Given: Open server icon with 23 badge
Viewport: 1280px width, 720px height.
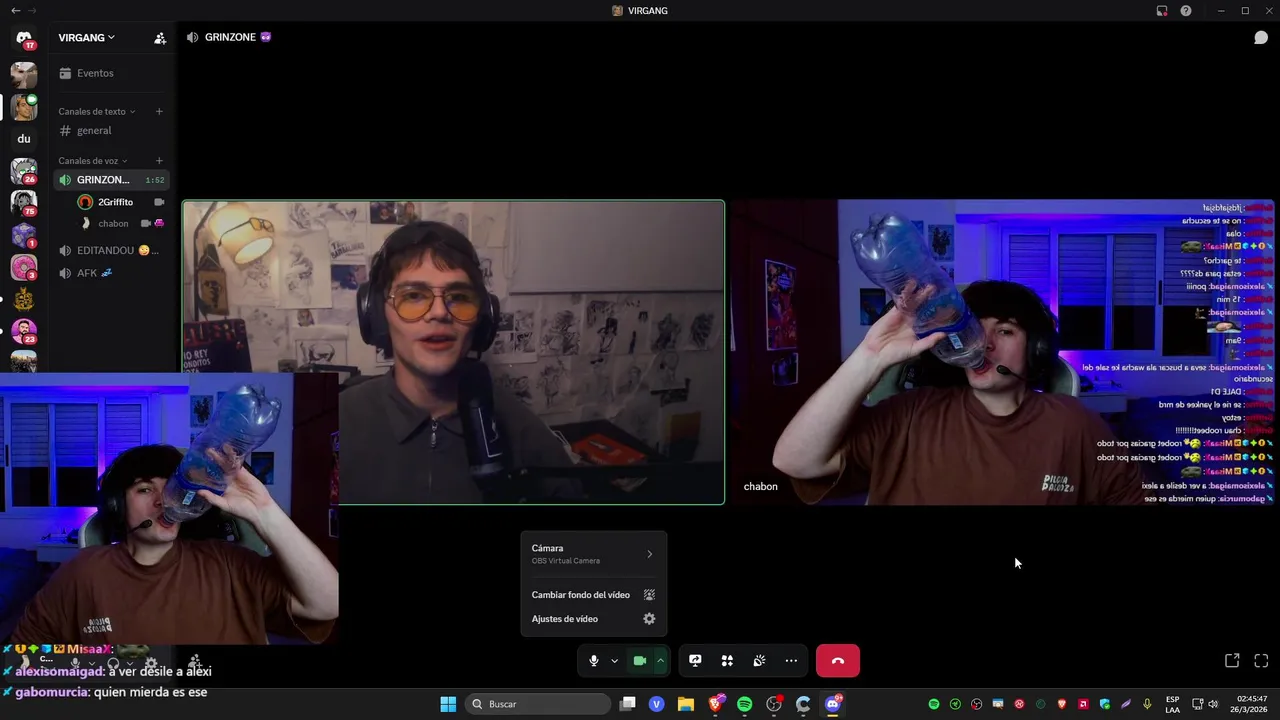Looking at the screenshot, I should coord(24,331).
